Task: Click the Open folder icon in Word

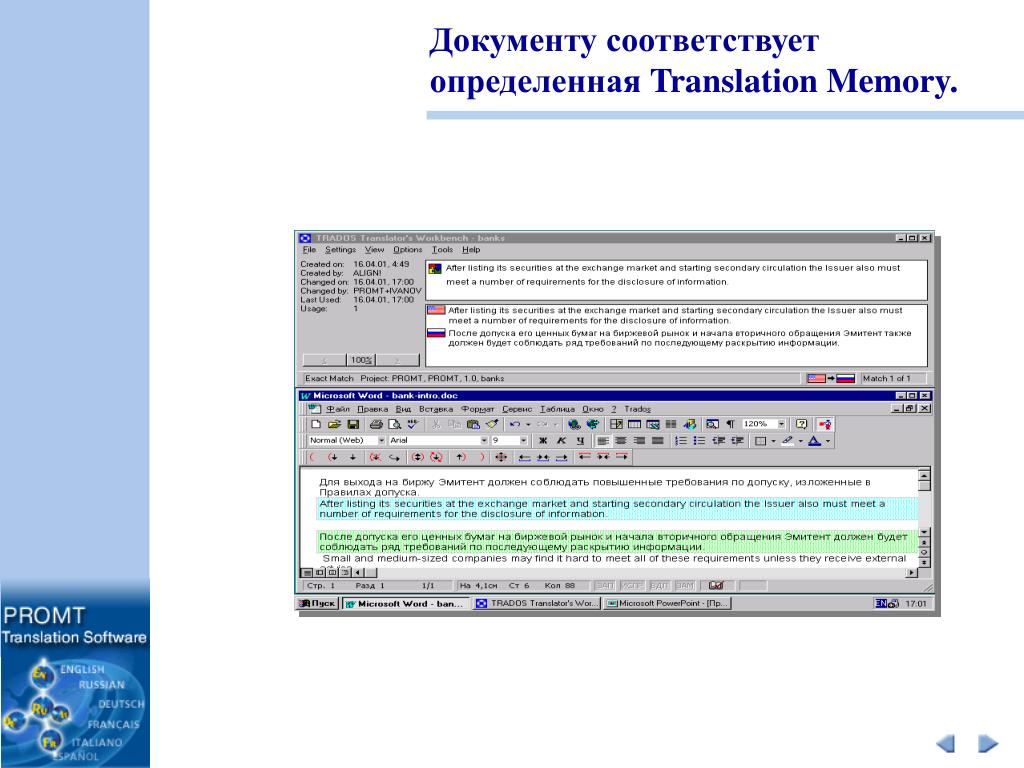Action: tap(334, 424)
